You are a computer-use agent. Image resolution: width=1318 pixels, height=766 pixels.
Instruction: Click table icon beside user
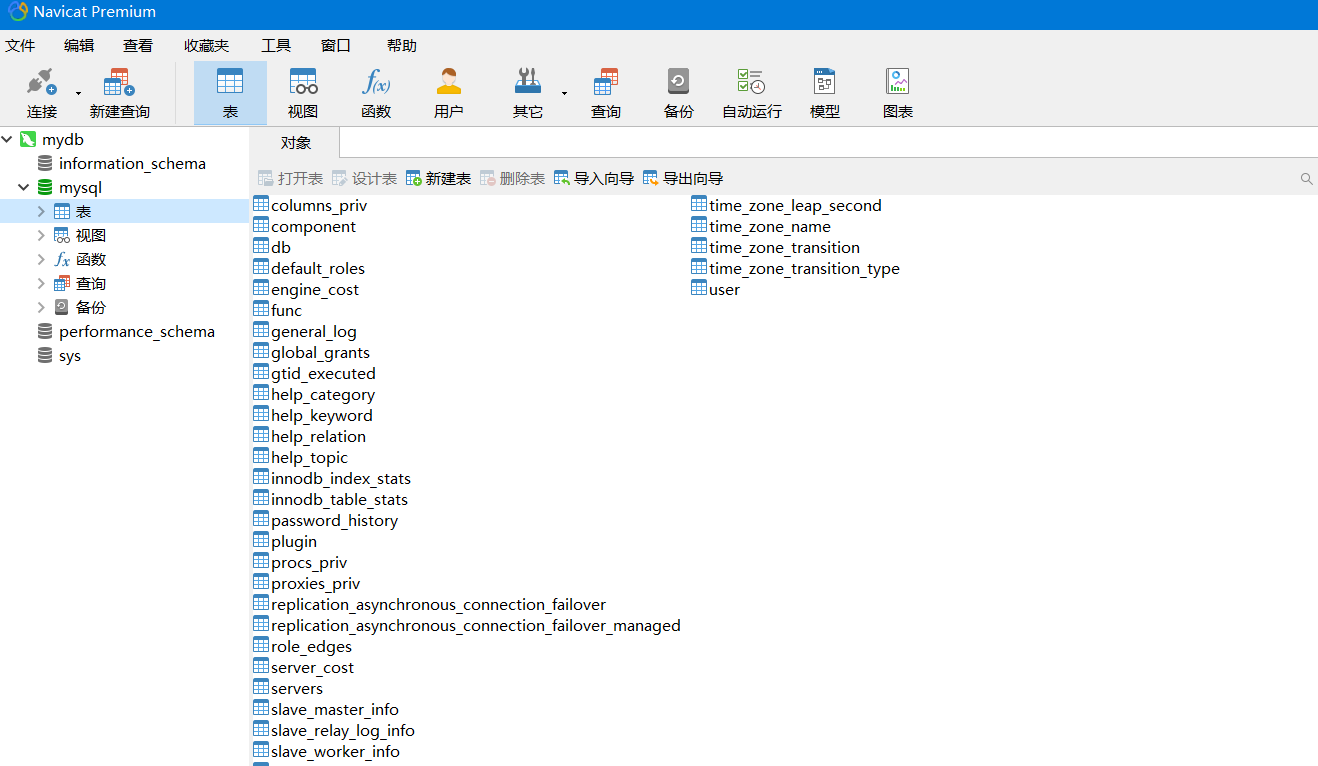(x=699, y=288)
